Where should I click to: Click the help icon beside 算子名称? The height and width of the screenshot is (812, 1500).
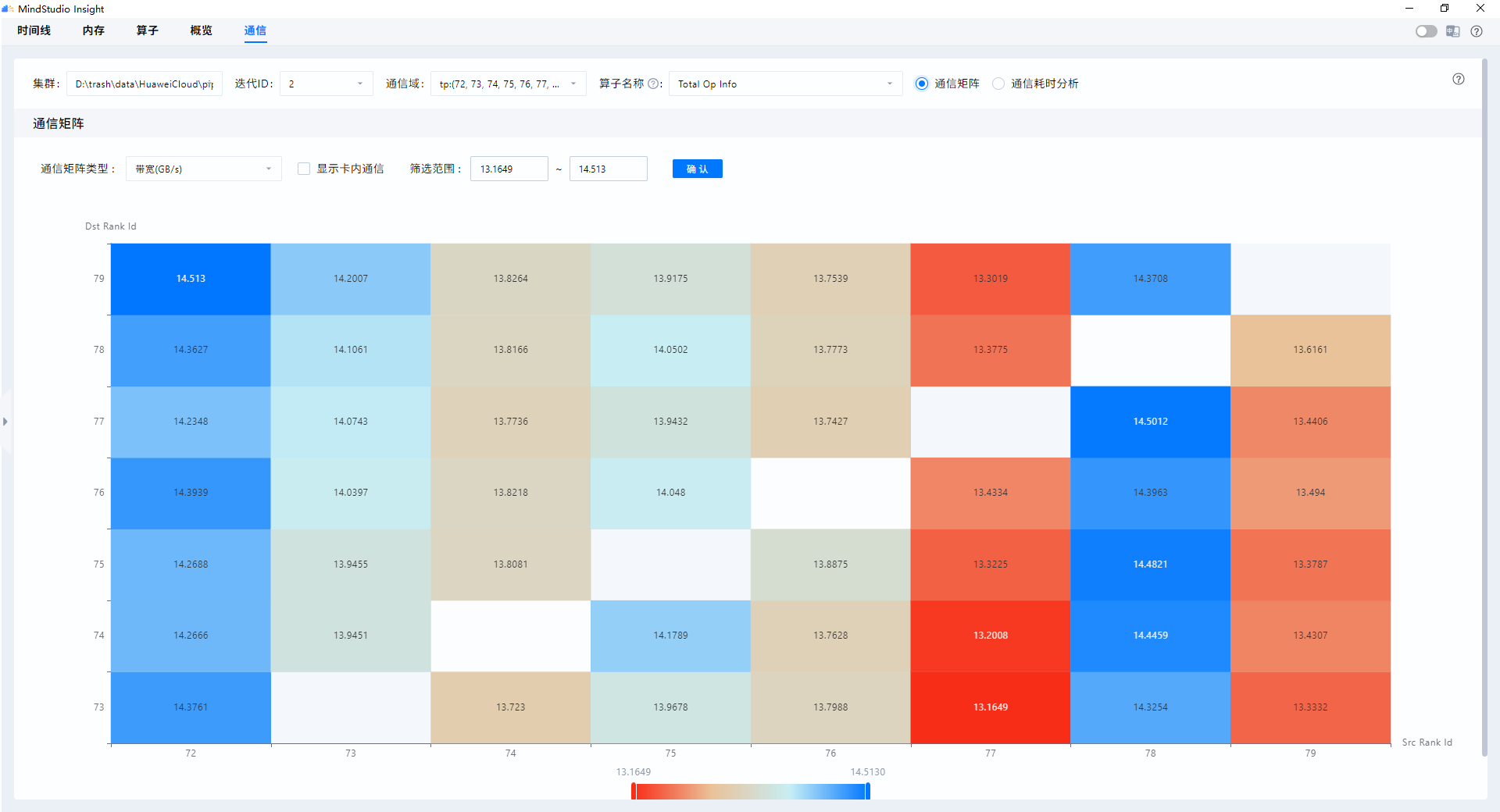tap(655, 84)
